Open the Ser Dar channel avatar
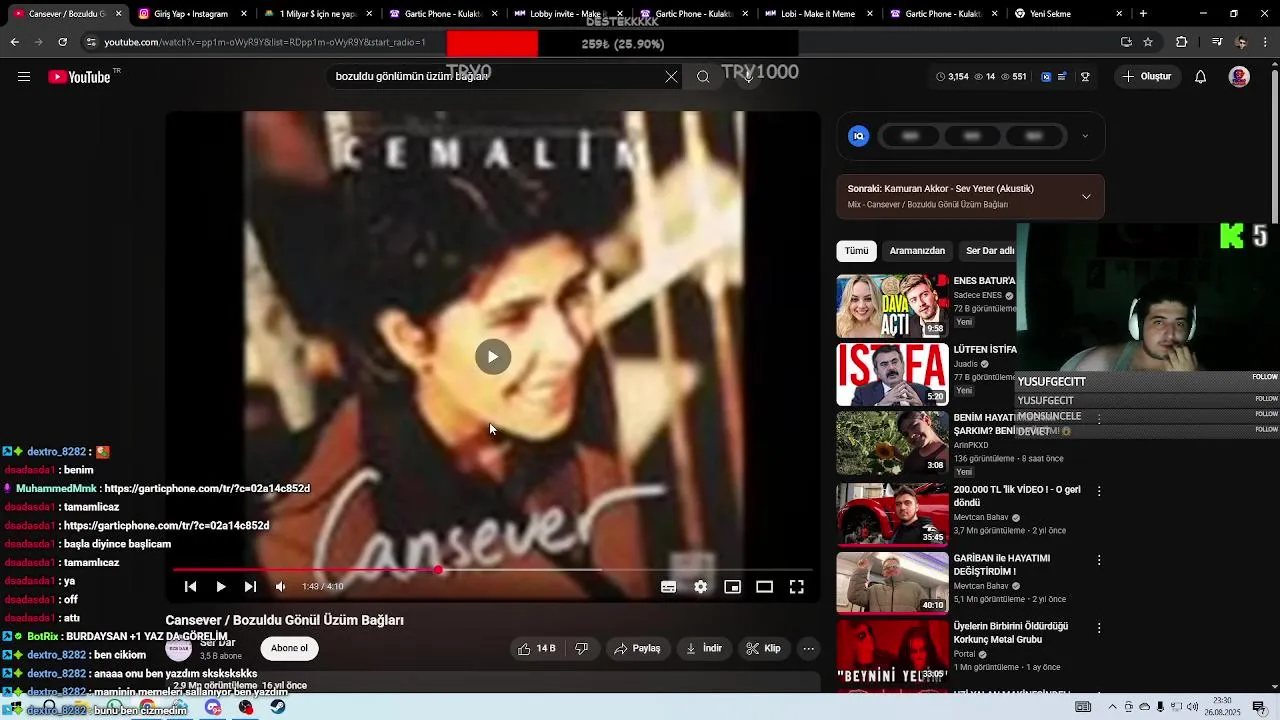Viewport: 1280px width, 720px height. coord(179,648)
